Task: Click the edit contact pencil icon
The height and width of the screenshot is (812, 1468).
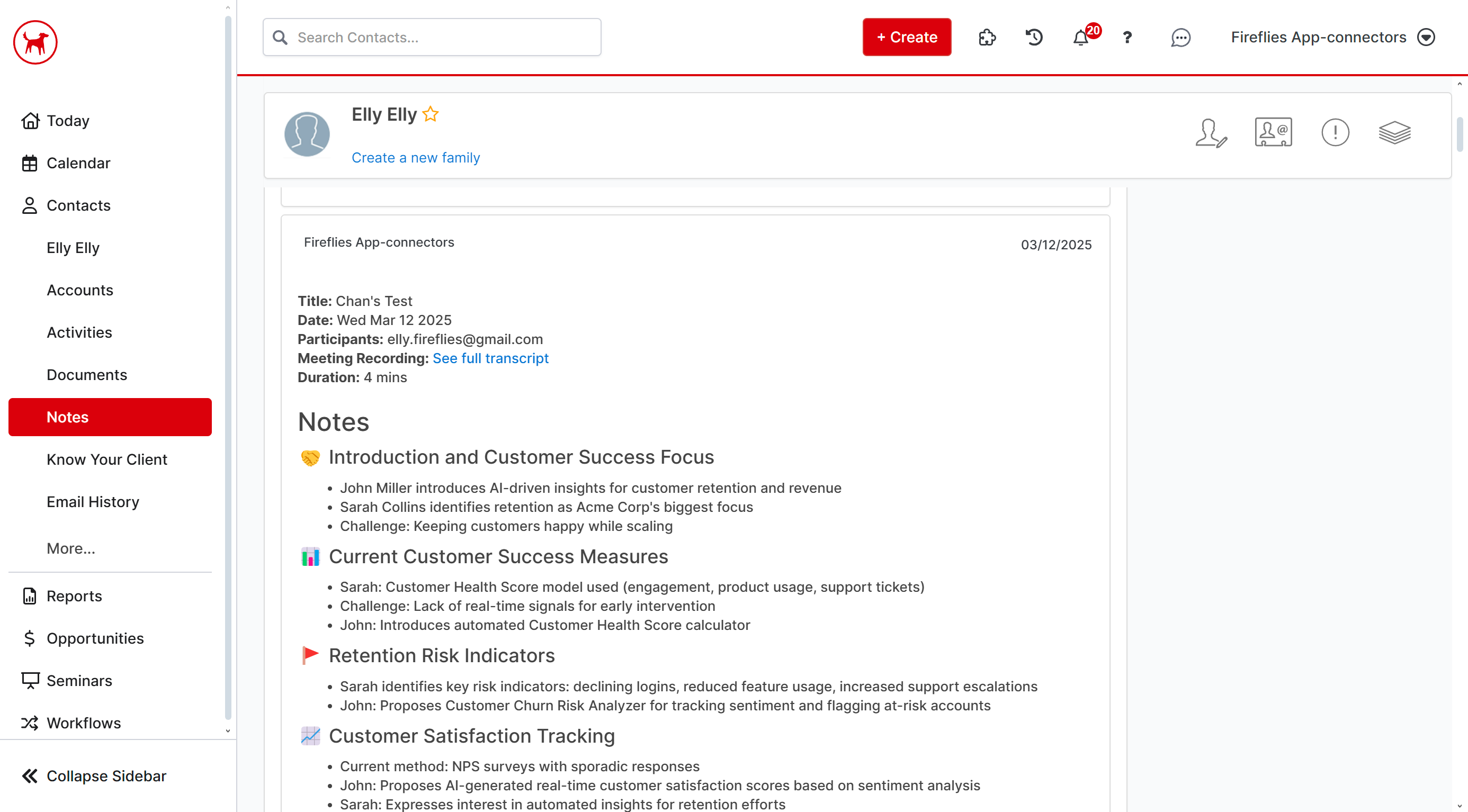Action: click(x=1211, y=133)
